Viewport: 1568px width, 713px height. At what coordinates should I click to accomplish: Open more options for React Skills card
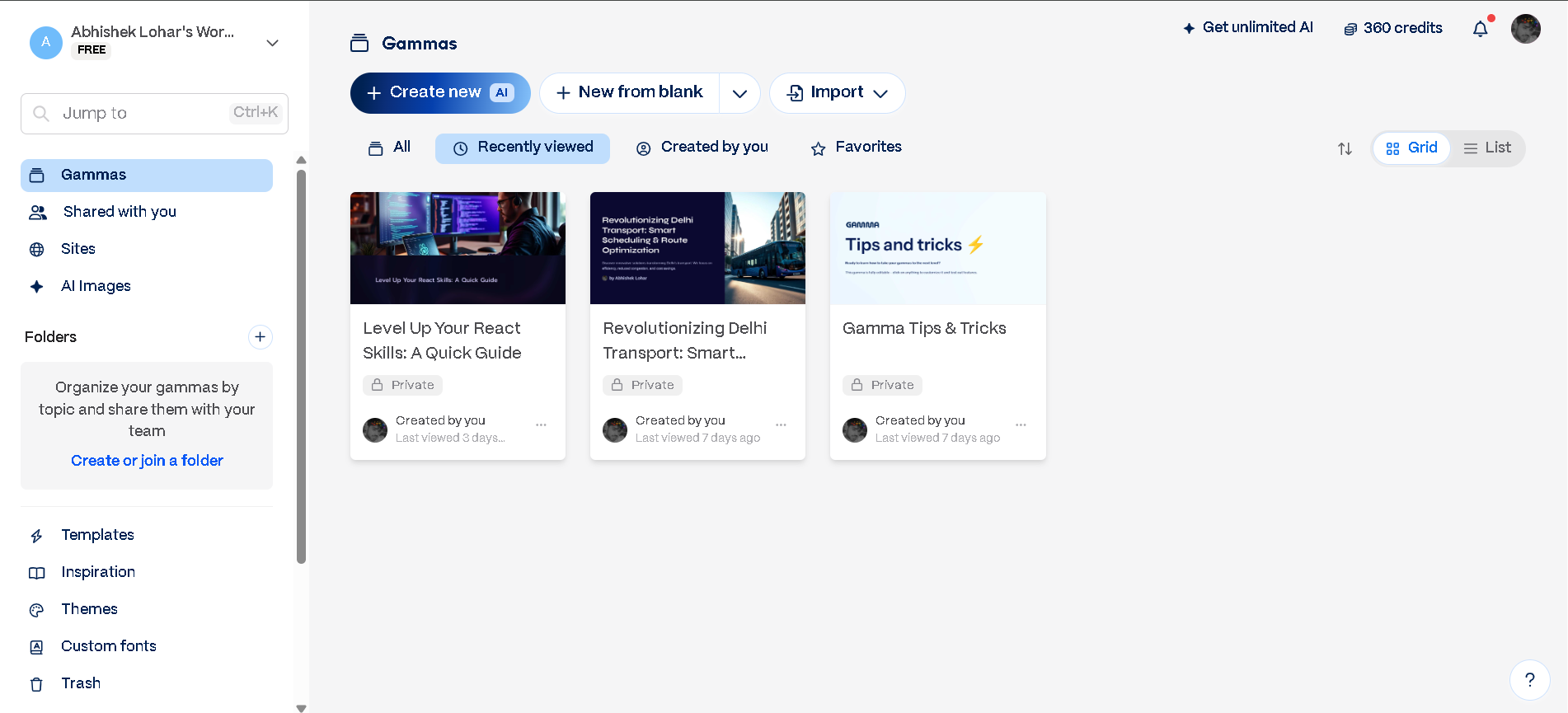coord(541,425)
